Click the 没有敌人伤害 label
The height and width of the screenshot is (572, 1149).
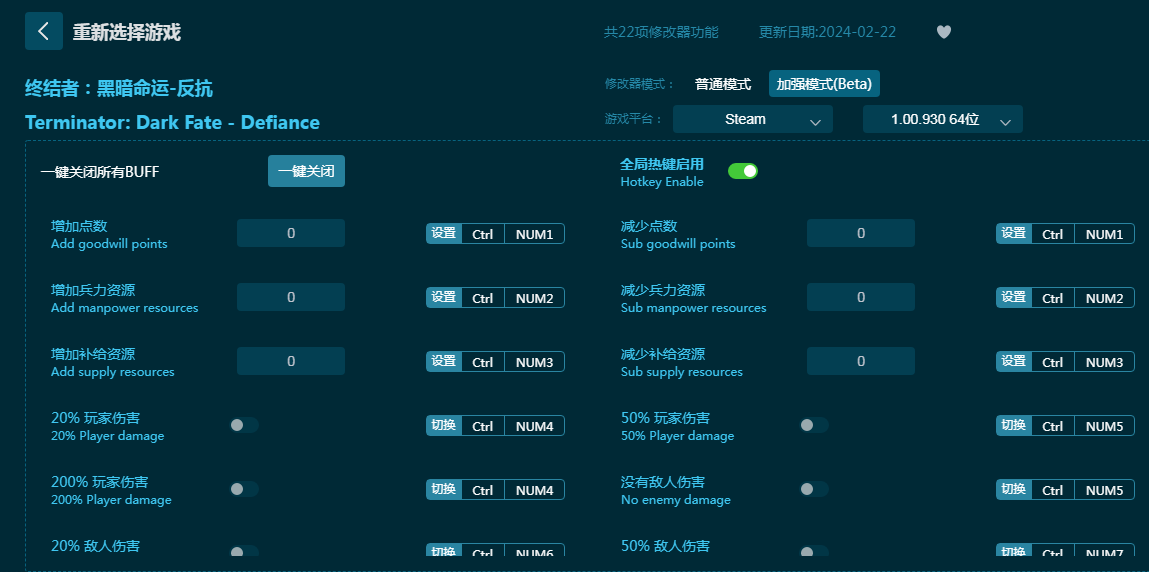coord(663,482)
